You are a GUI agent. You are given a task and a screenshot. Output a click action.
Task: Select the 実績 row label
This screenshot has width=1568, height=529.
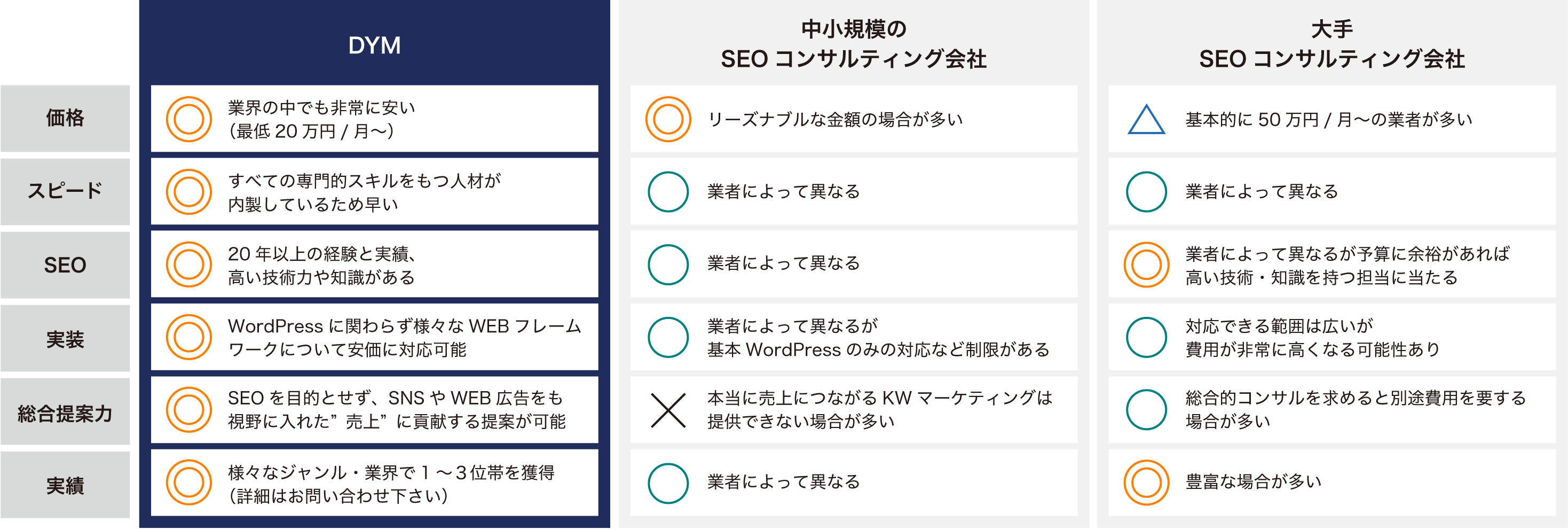click(x=65, y=486)
